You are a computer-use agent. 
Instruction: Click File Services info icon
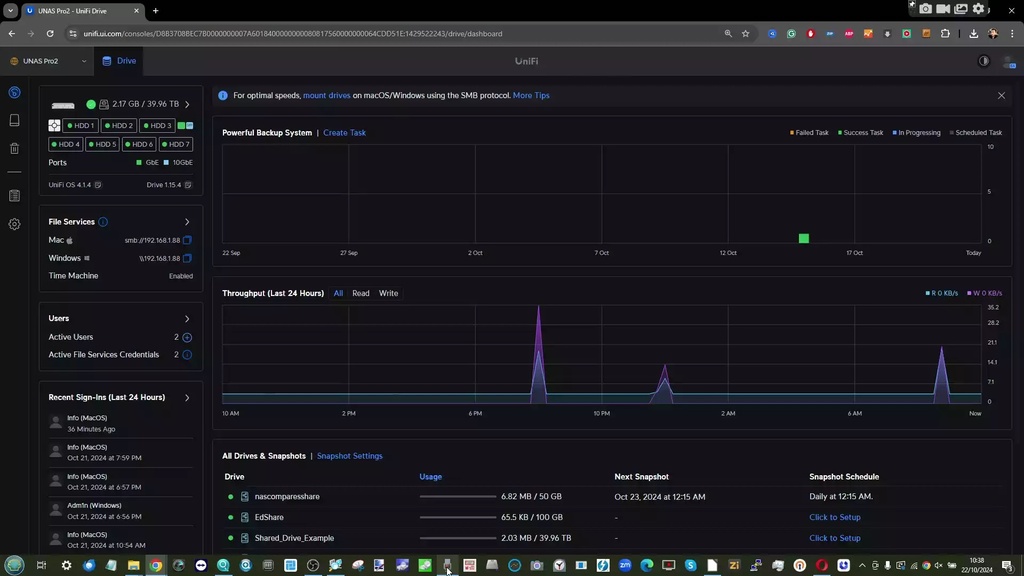(103, 222)
